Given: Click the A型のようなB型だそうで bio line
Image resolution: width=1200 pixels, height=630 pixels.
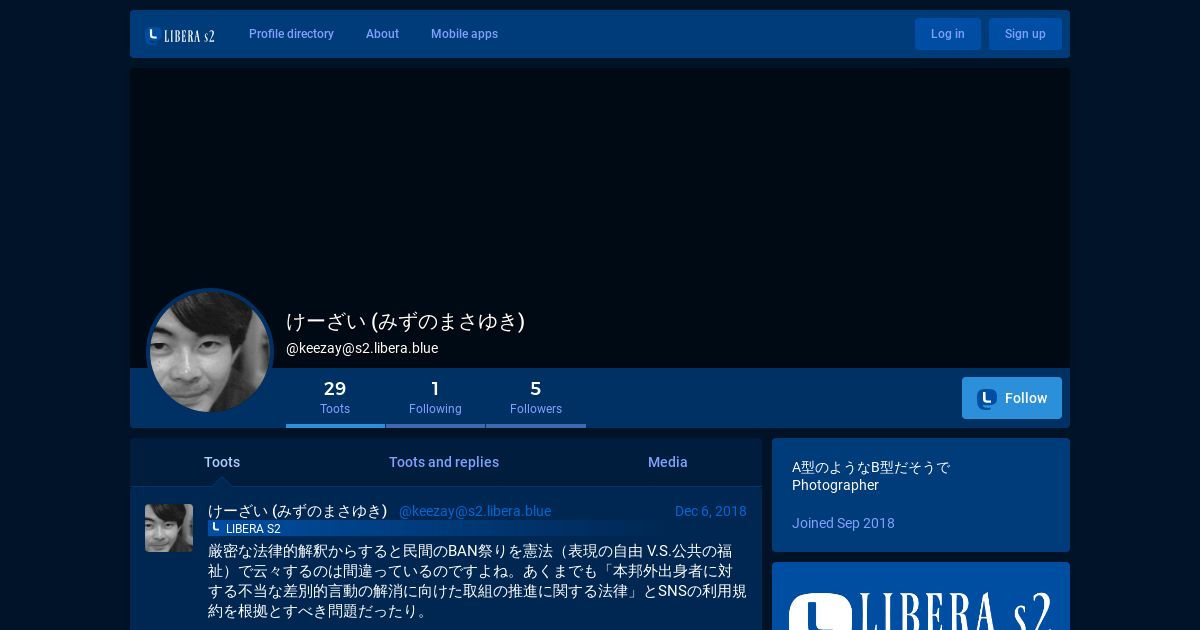Looking at the screenshot, I should (871, 467).
